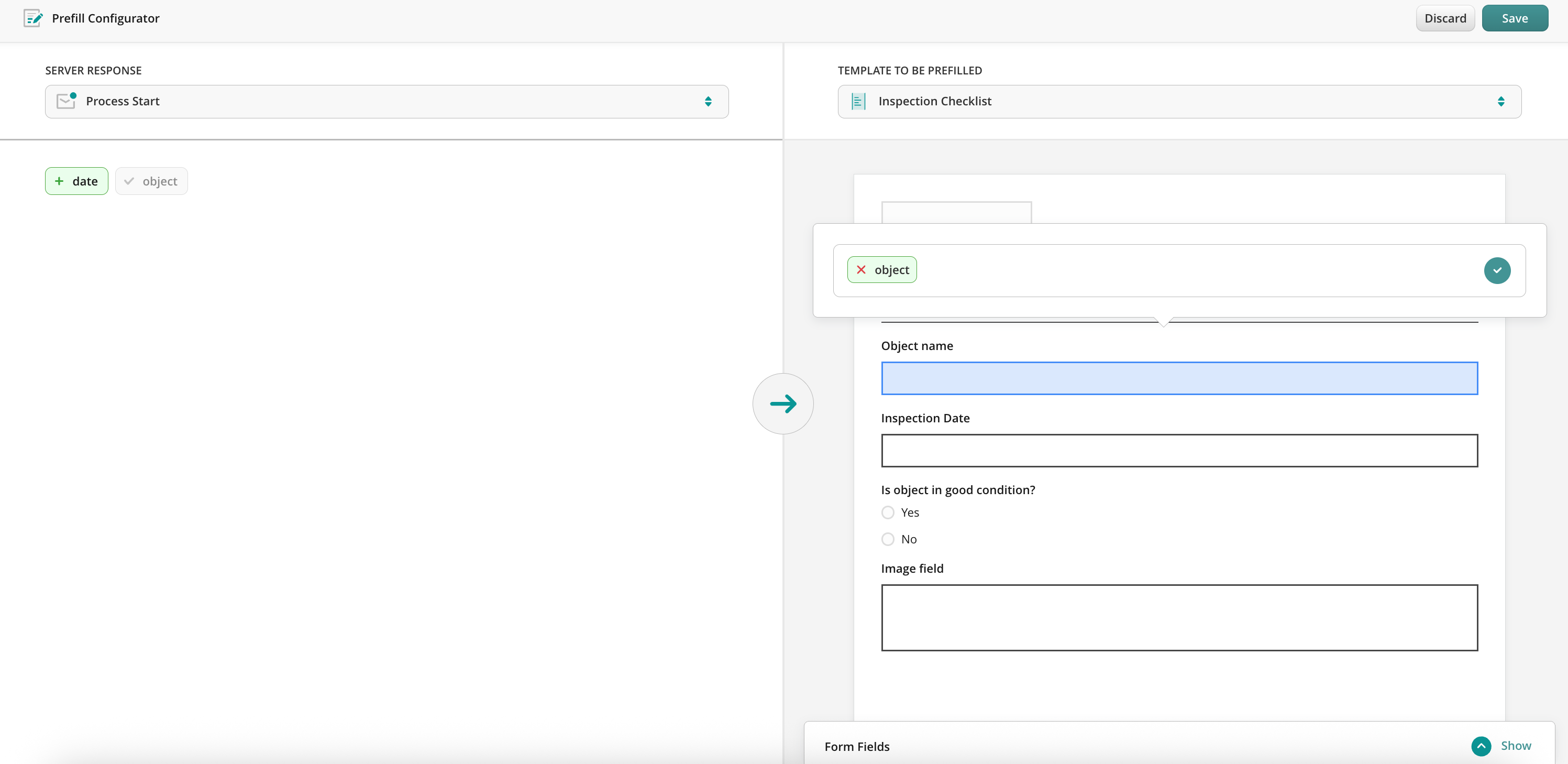The image size is (1568, 764).
Task: Click the Discard button
Action: (x=1445, y=18)
